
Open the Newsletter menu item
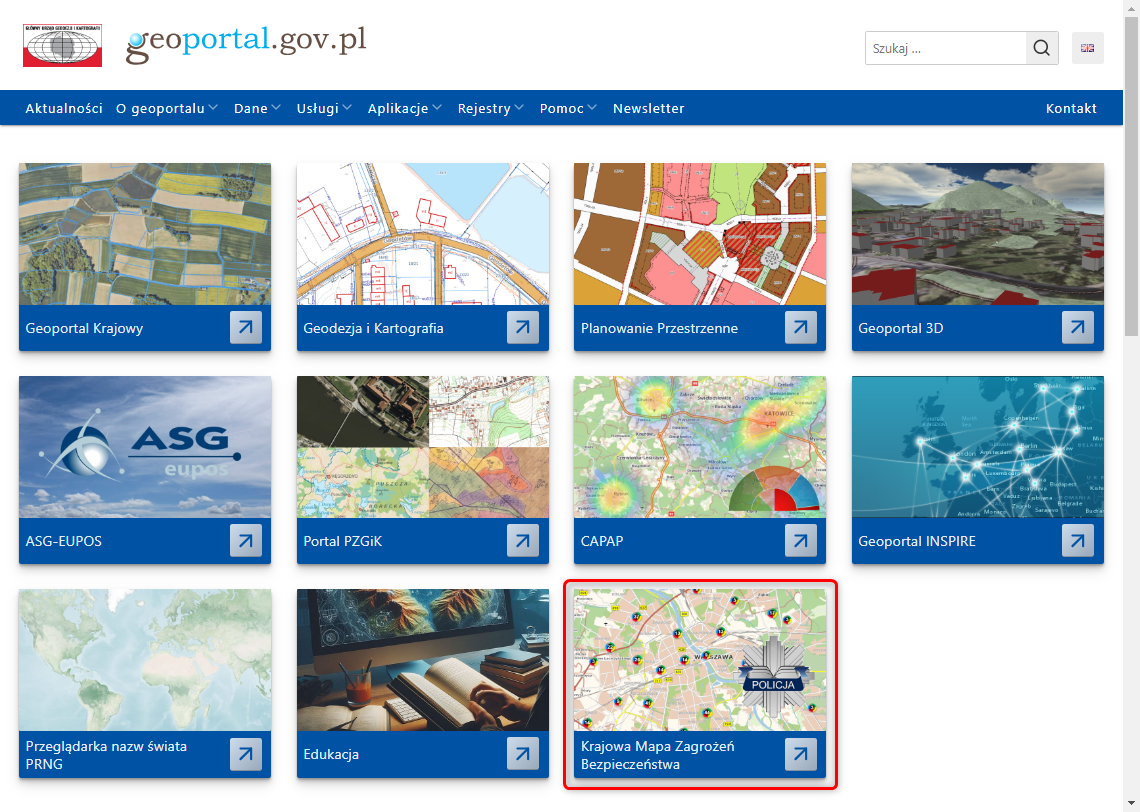click(648, 108)
